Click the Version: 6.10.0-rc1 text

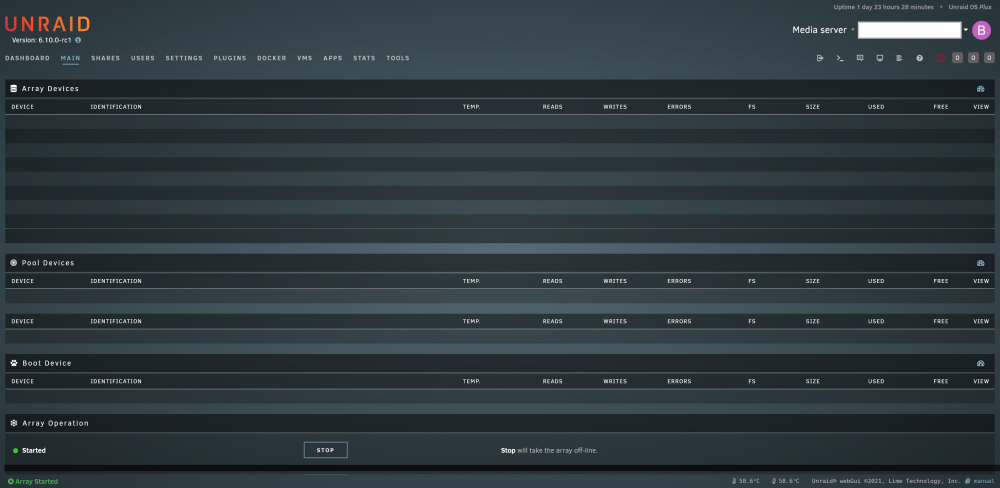(42, 40)
